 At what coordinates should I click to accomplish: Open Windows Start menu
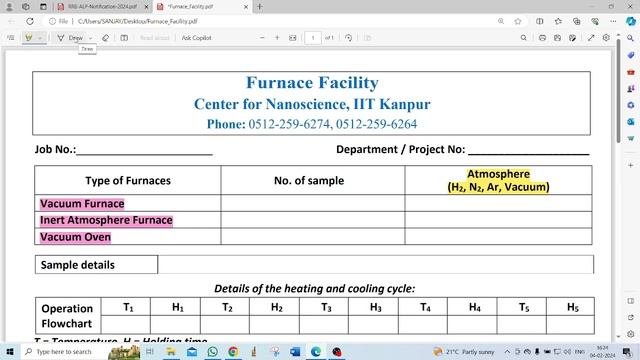(9, 351)
